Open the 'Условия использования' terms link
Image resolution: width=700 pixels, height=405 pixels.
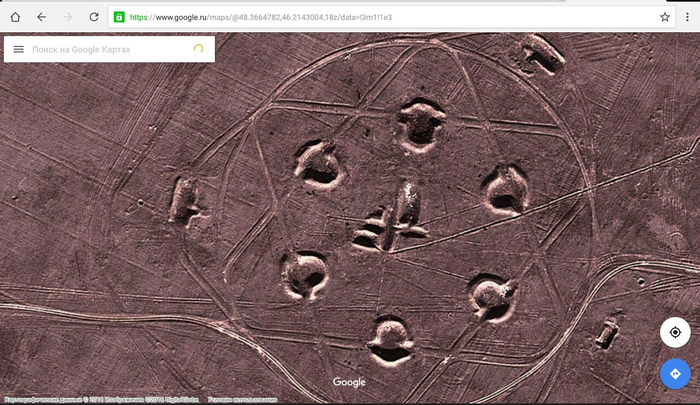coord(243,400)
